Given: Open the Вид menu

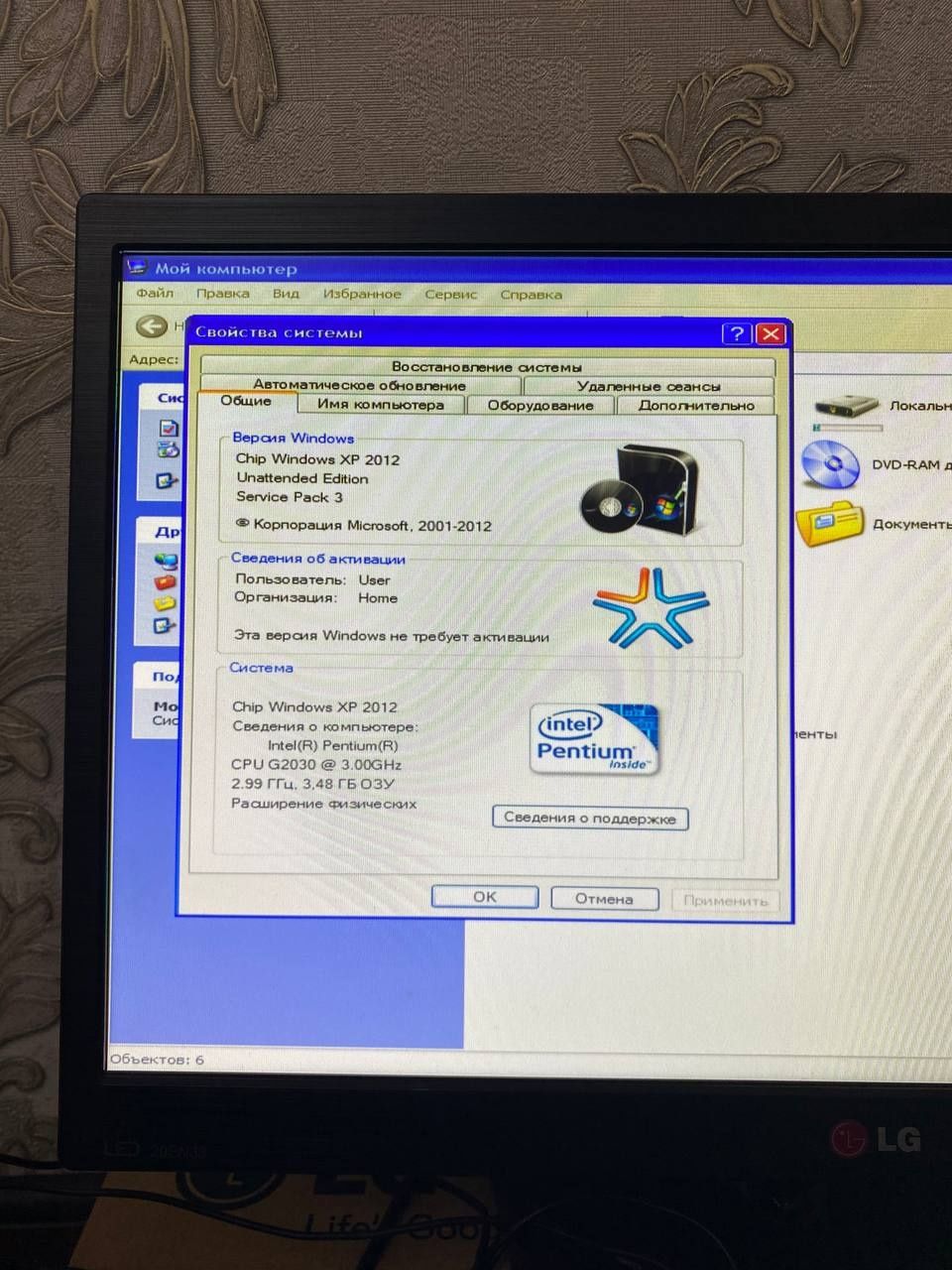Looking at the screenshot, I should click(286, 294).
